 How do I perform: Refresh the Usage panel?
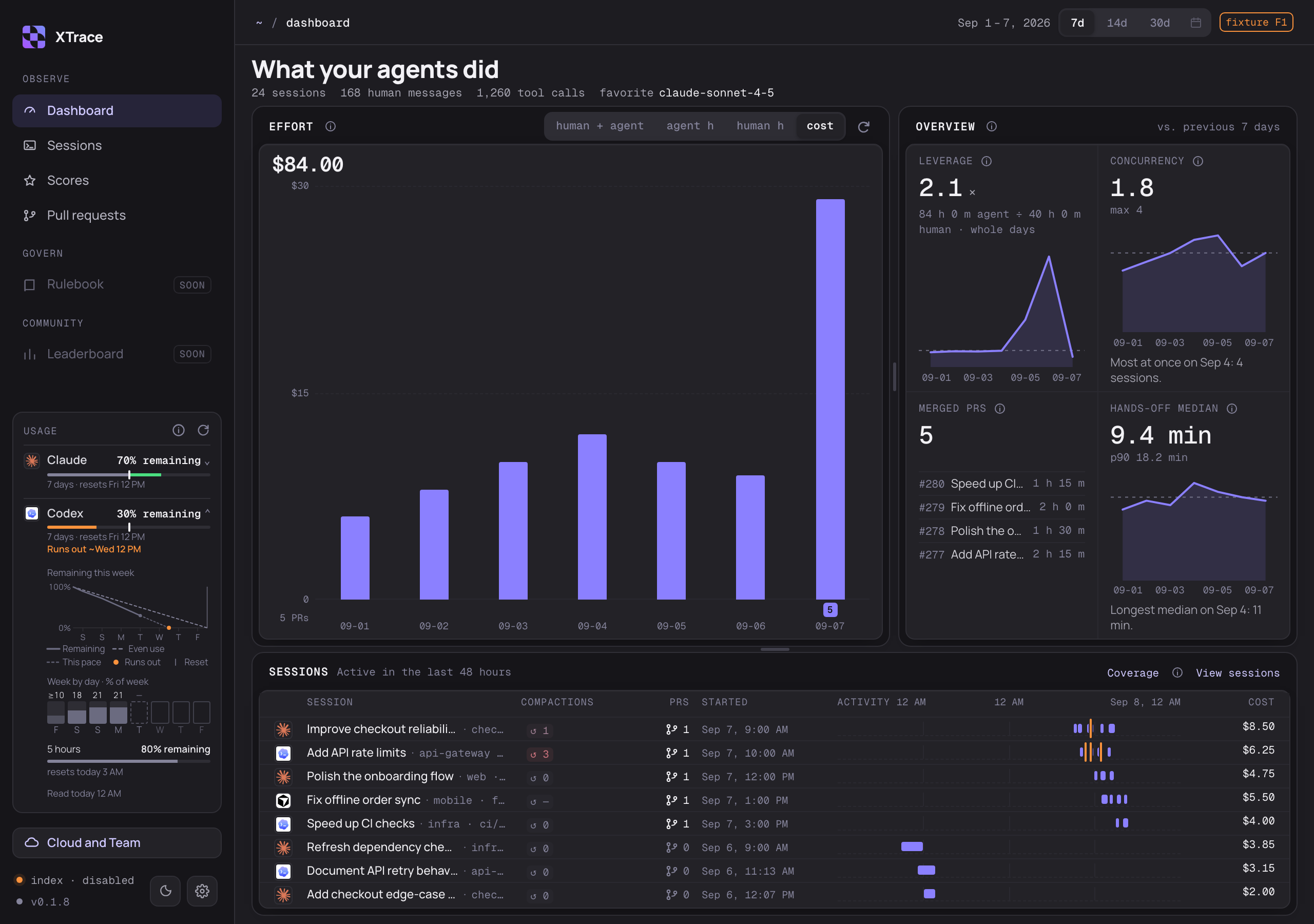pyautogui.click(x=203, y=431)
